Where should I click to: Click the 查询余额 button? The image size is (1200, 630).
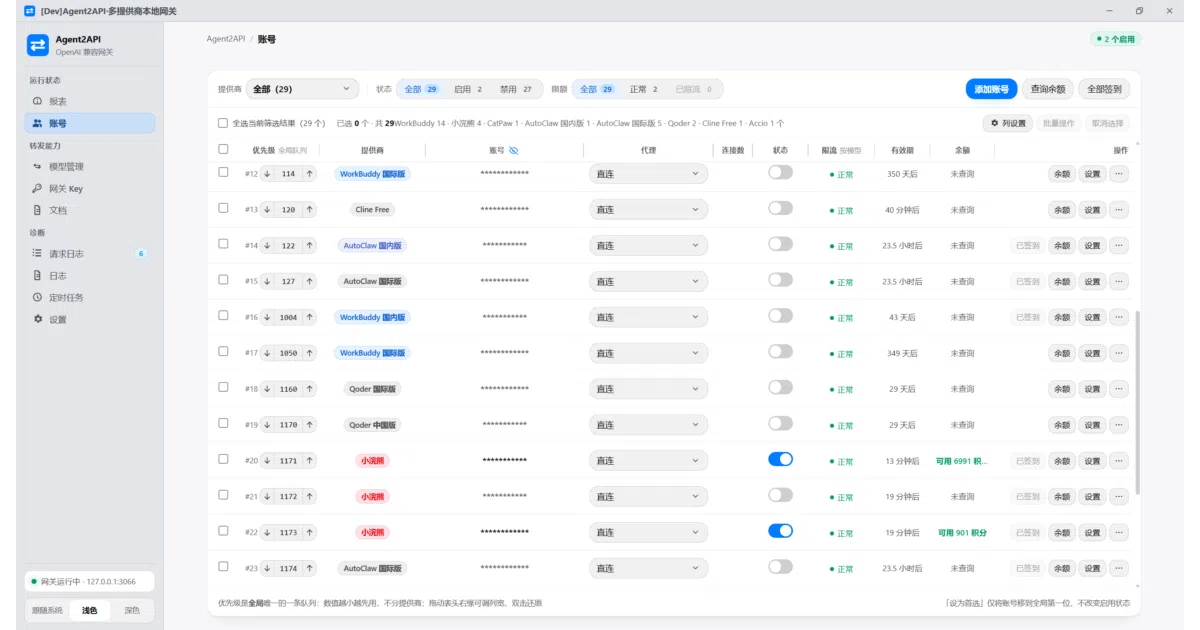coord(1048,89)
